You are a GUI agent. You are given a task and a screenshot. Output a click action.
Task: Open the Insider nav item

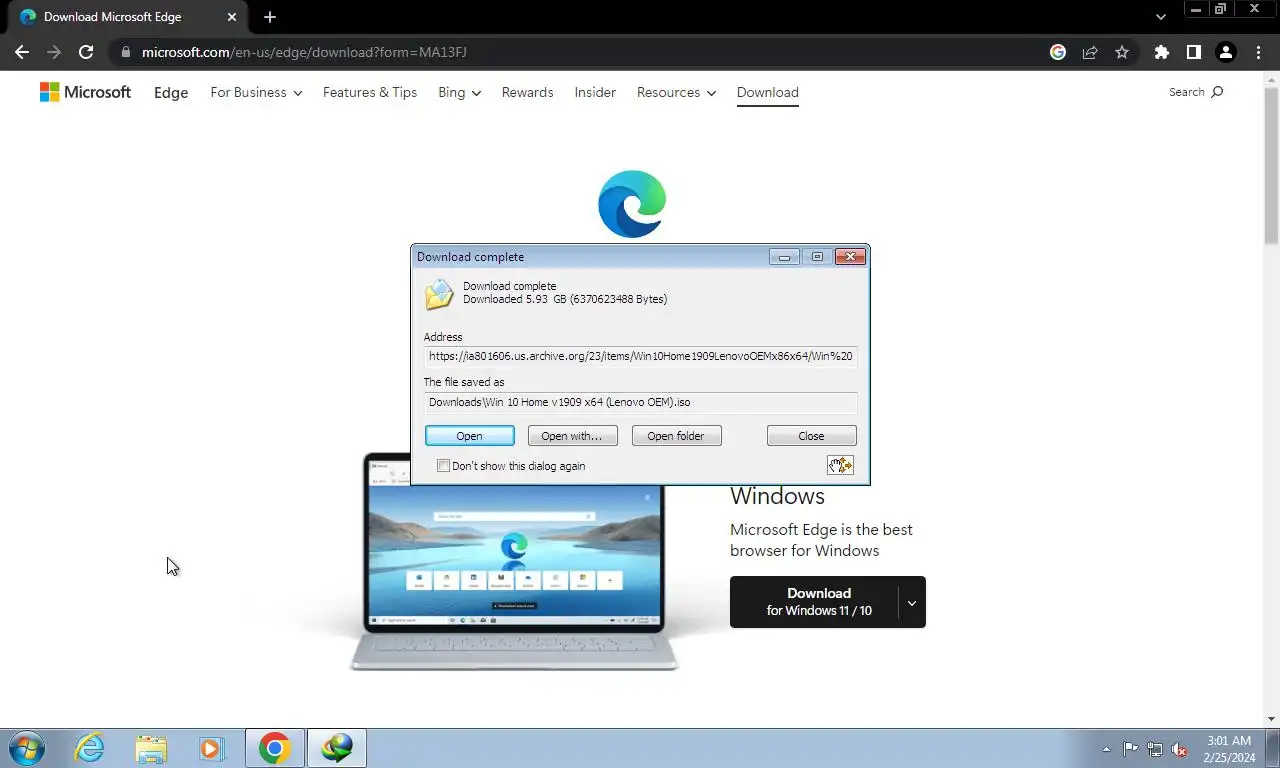595,92
